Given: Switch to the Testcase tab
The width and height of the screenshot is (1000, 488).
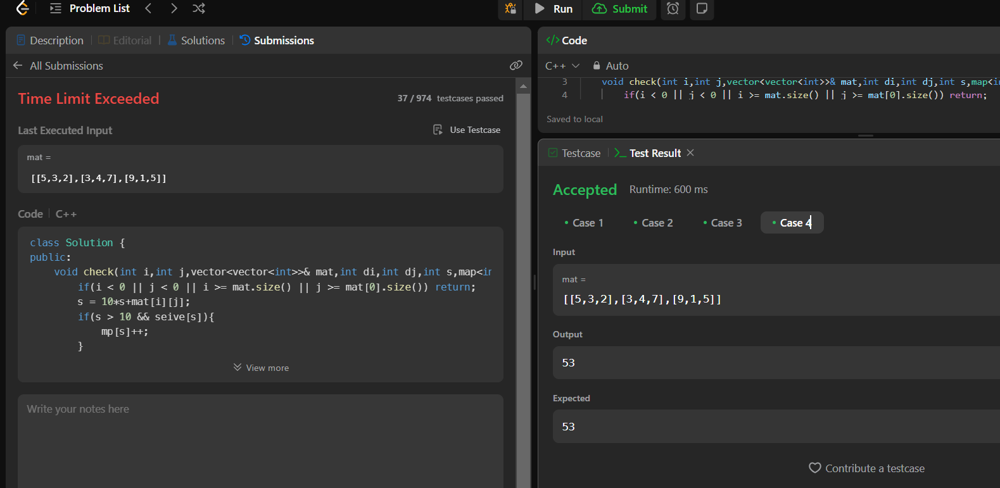Looking at the screenshot, I should (574, 153).
